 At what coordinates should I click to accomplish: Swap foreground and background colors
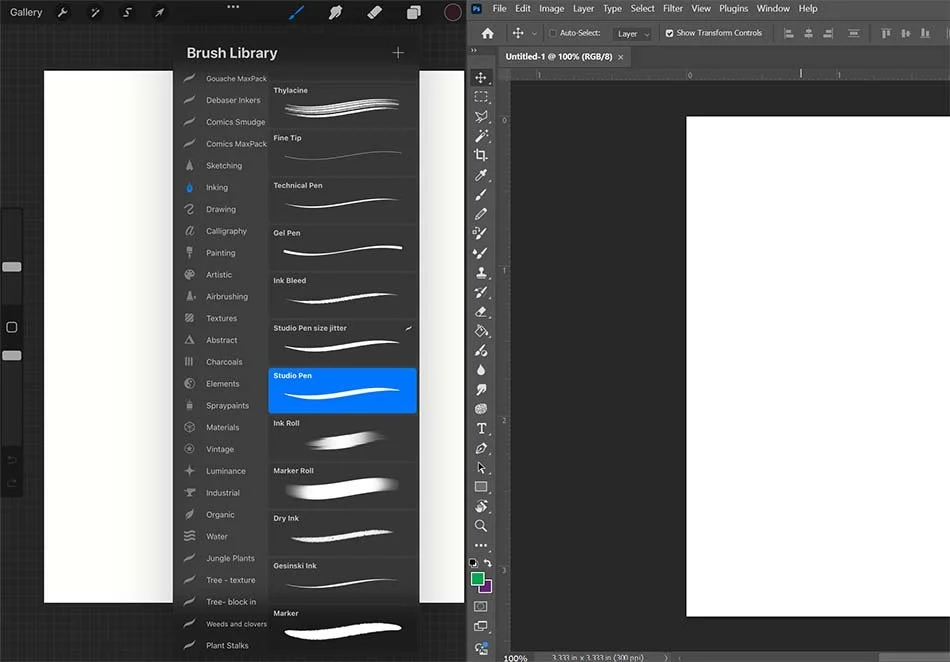coord(488,563)
